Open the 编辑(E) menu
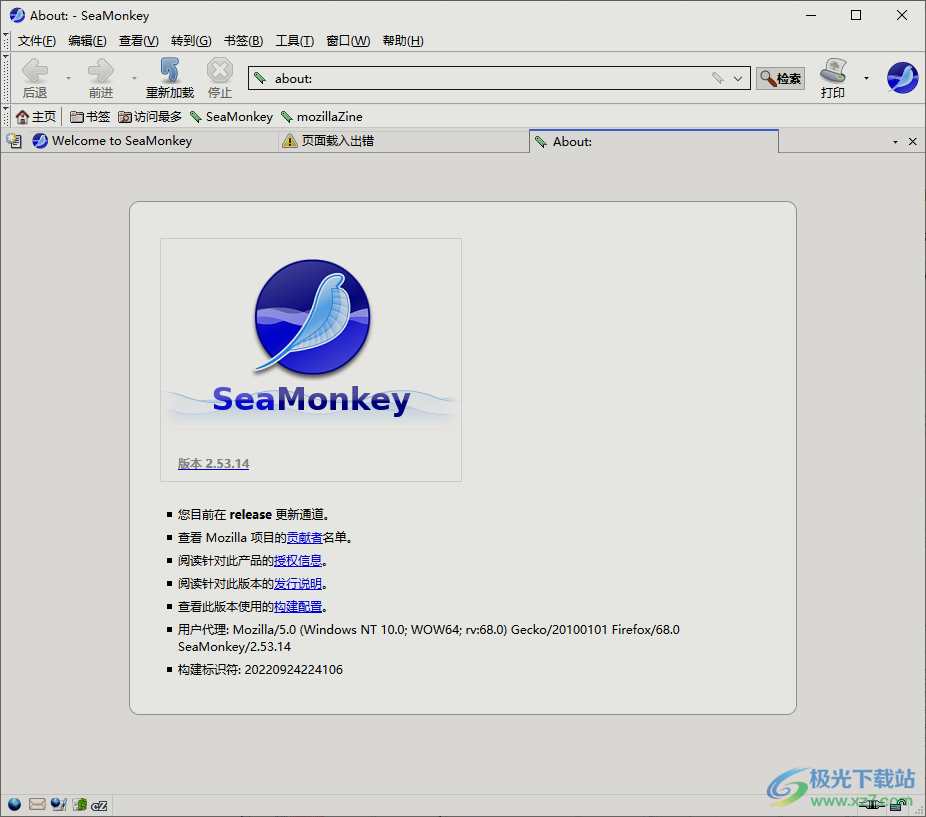Screen dimensions: 926x817 (x=87, y=41)
